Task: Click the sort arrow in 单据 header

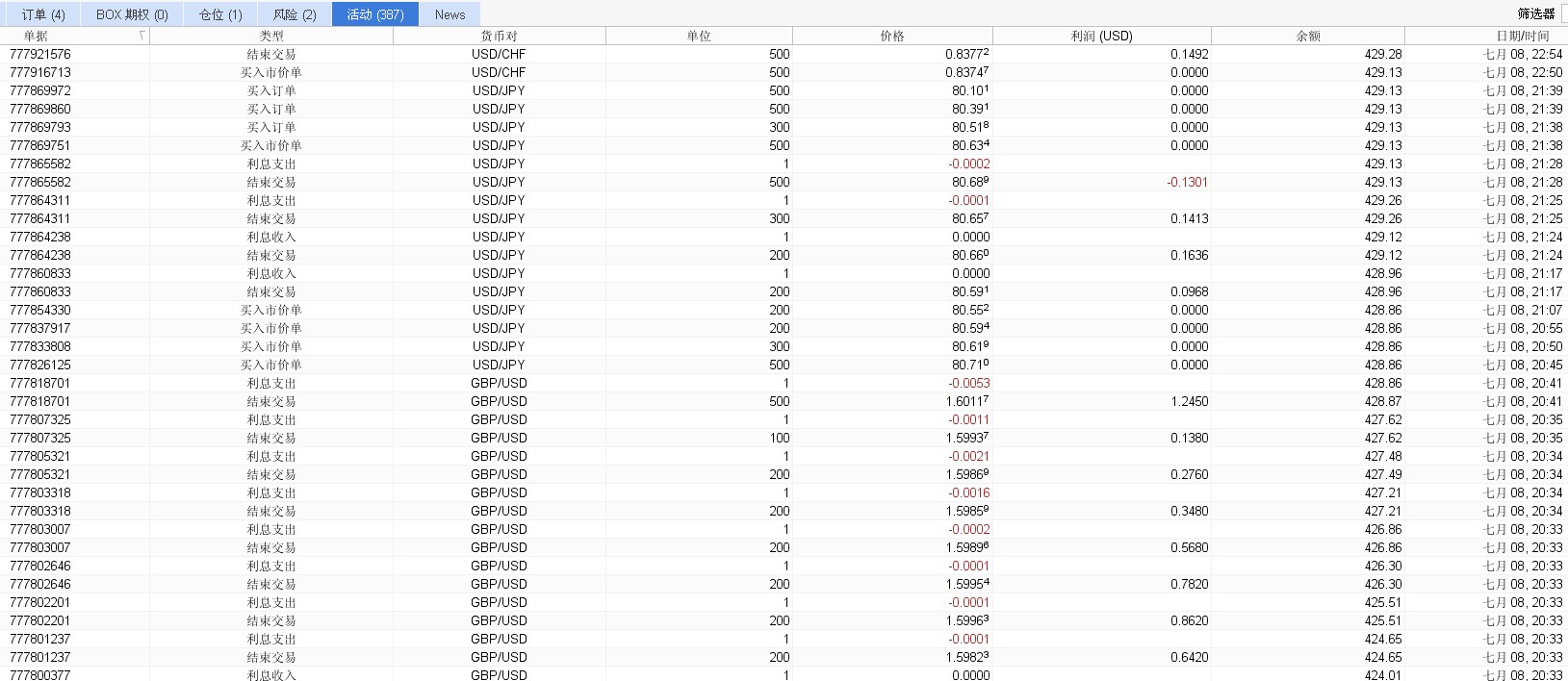Action: click(x=142, y=36)
